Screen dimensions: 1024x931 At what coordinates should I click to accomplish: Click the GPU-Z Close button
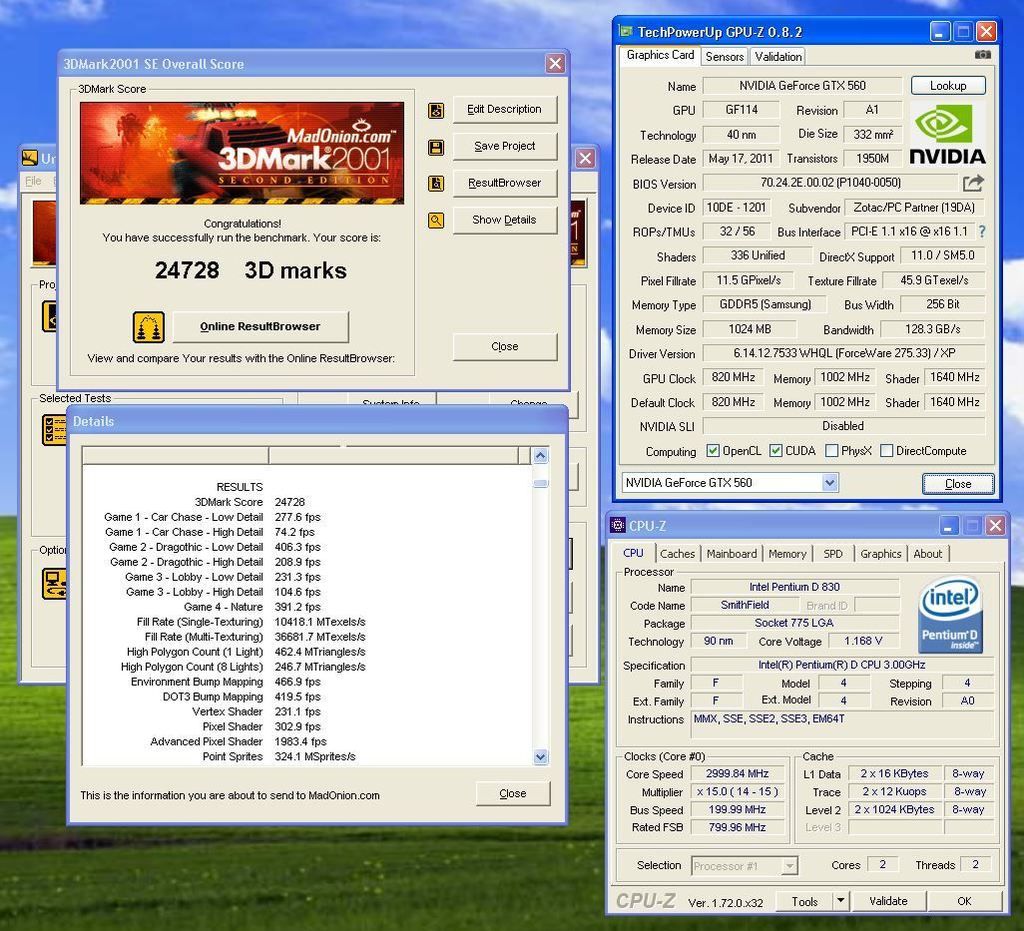pos(957,484)
